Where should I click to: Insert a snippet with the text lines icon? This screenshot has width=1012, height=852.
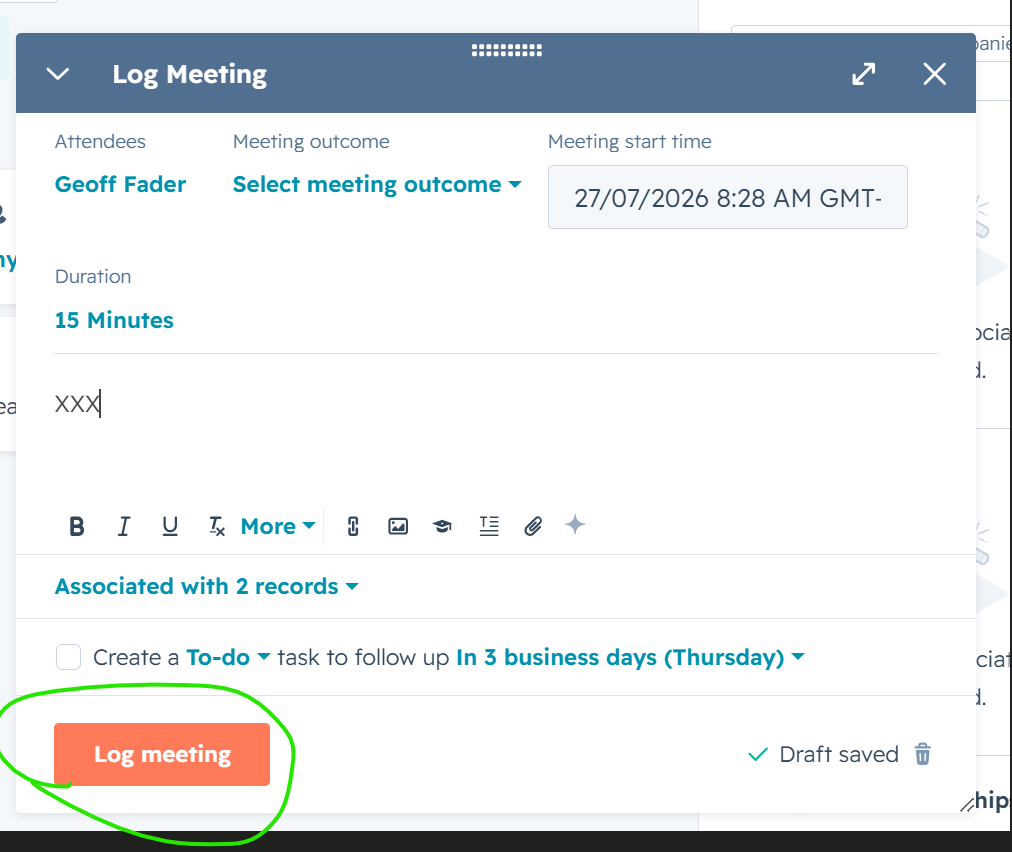coord(489,527)
